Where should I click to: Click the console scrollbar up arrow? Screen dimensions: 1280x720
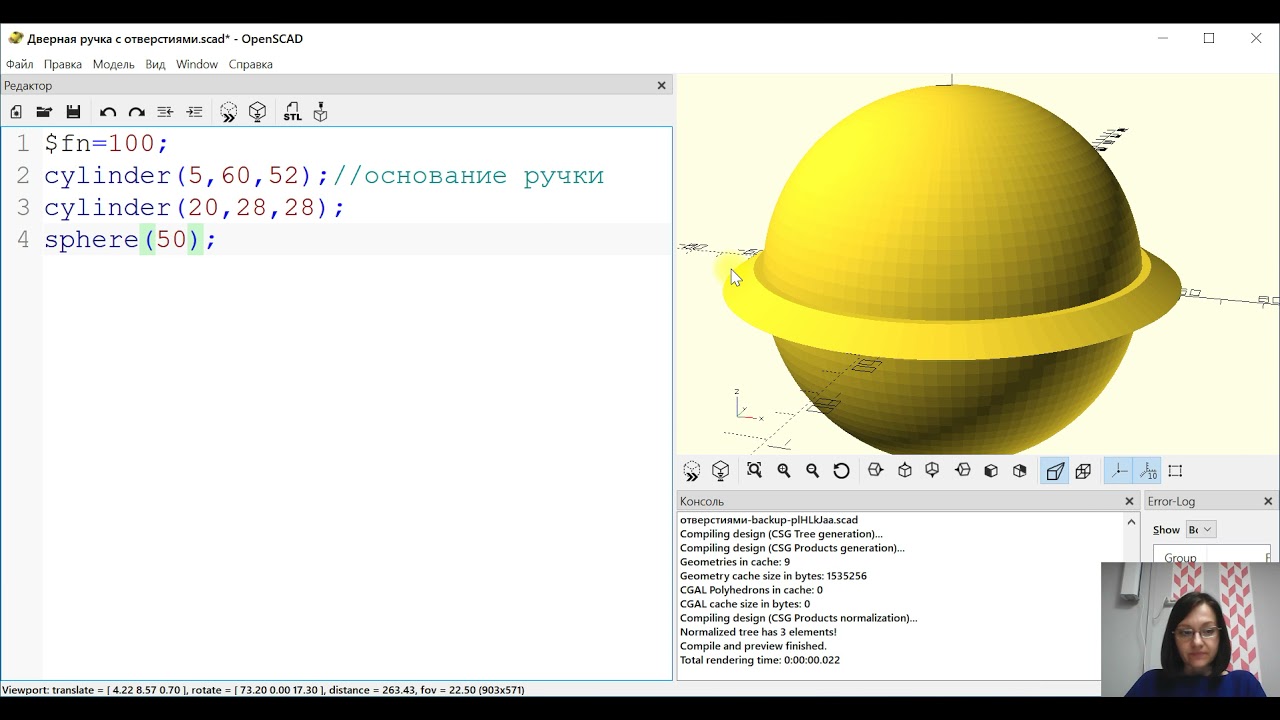pyautogui.click(x=1131, y=522)
